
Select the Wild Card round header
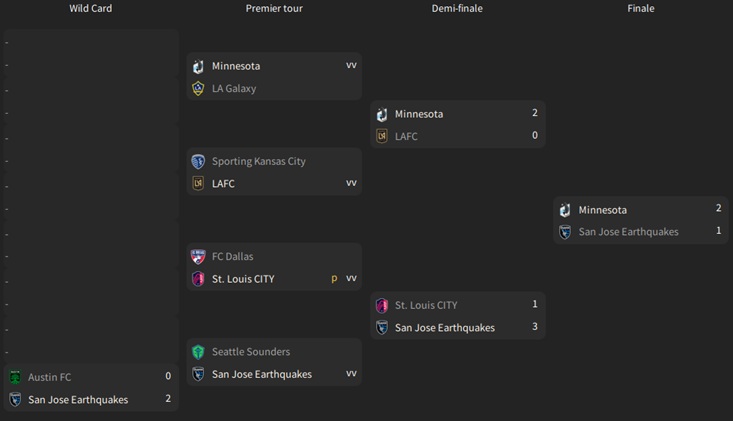[90, 8]
